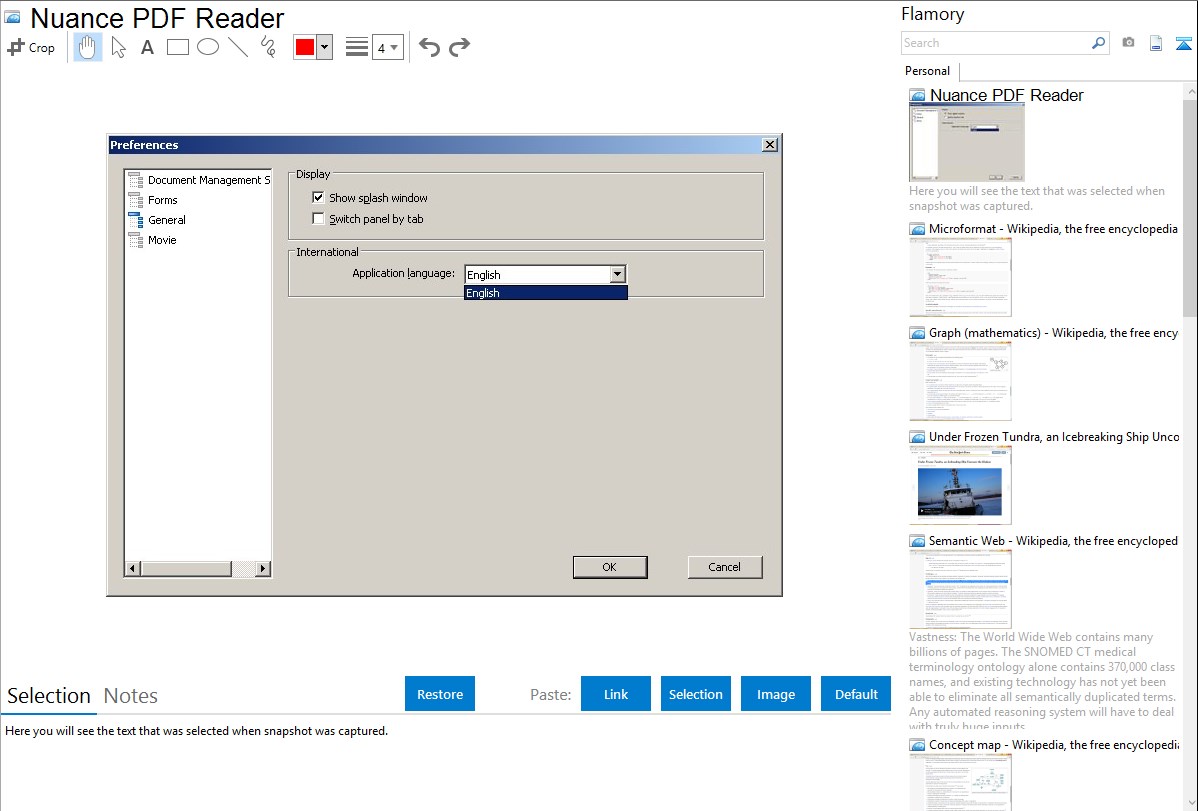Select Document Management in preferences tree
This screenshot has height=811, width=1198.
point(200,180)
